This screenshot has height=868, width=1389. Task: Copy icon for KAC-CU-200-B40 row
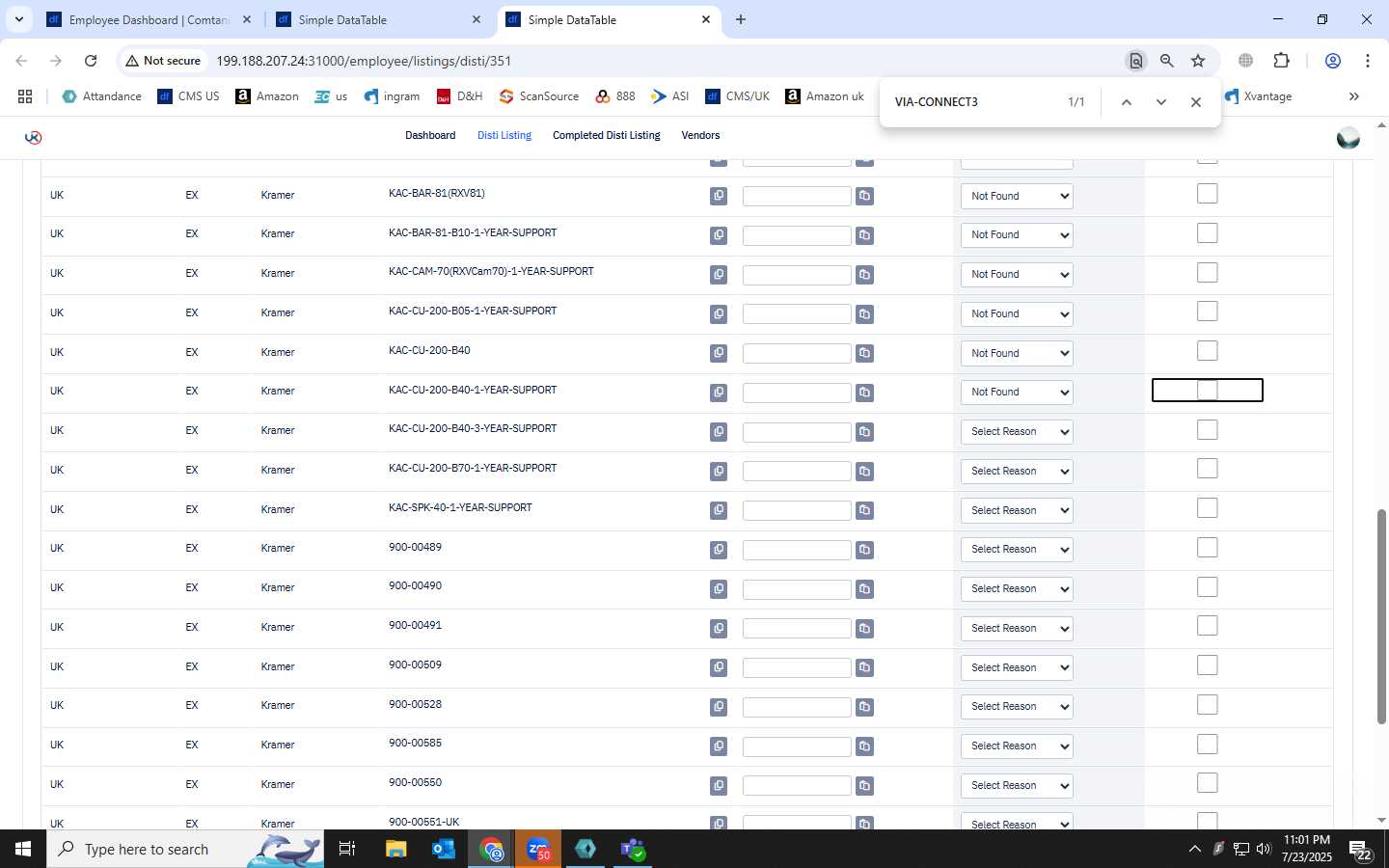(x=719, y=353)
